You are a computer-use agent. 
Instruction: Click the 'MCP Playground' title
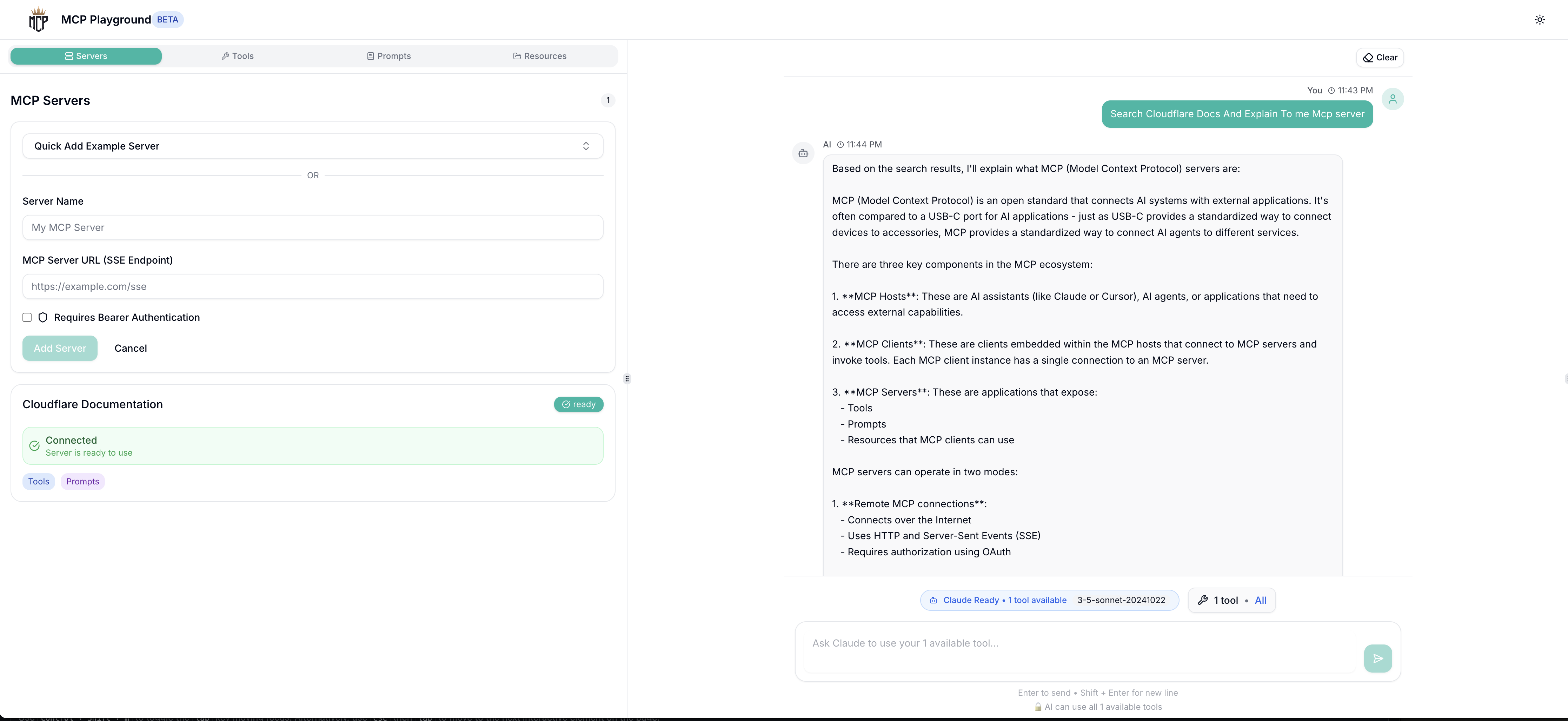pyautogui.click(x=106, y=20)
